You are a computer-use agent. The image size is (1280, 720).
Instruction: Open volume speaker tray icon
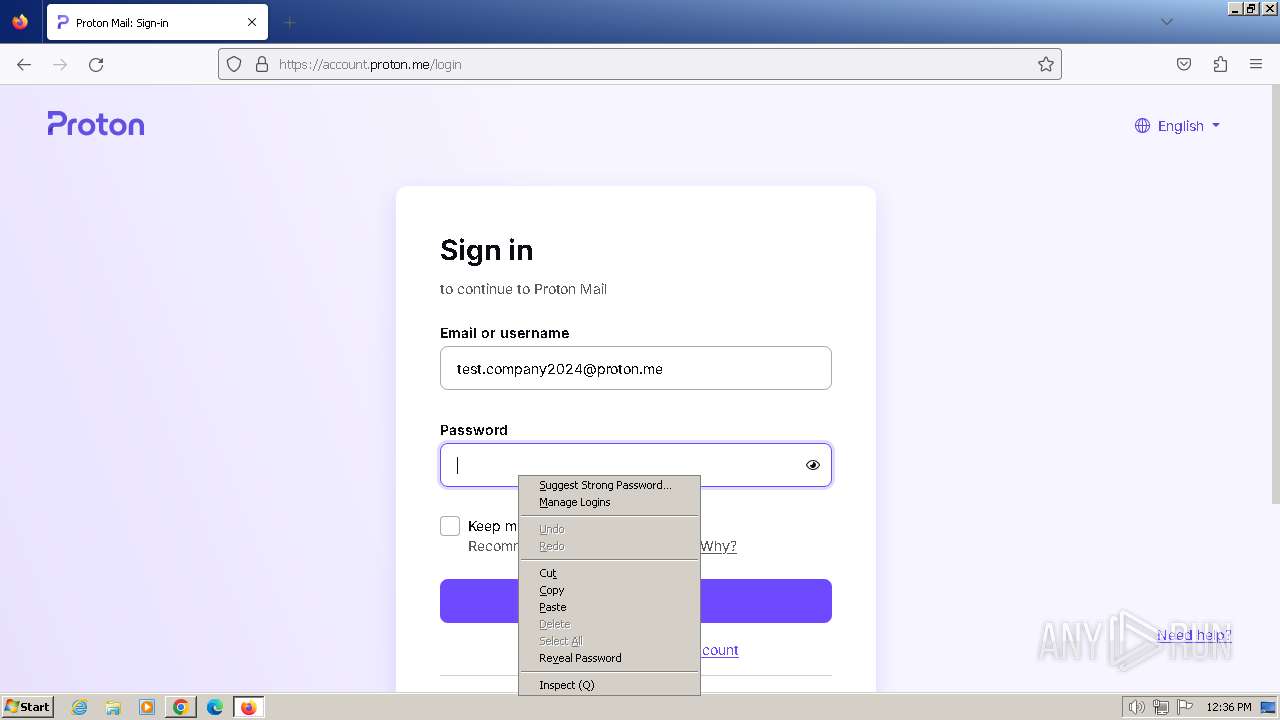point(1137,707)
